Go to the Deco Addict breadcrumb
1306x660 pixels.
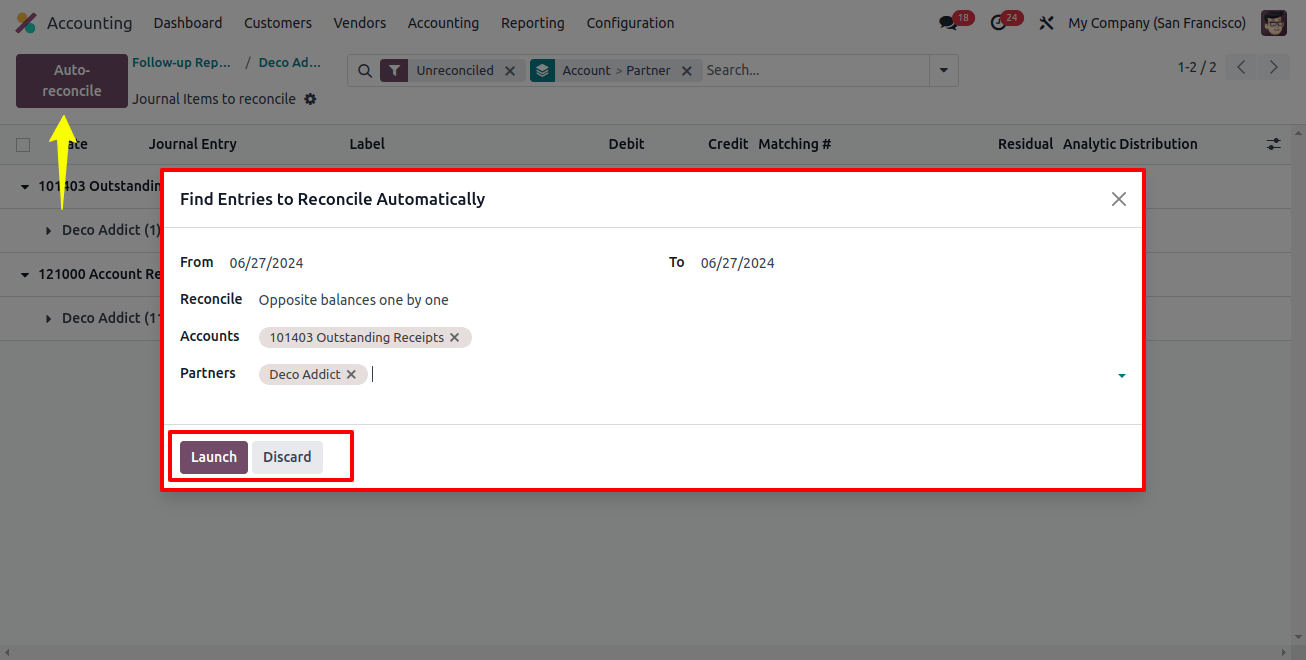pyautogui.click(x=290, y=63)
